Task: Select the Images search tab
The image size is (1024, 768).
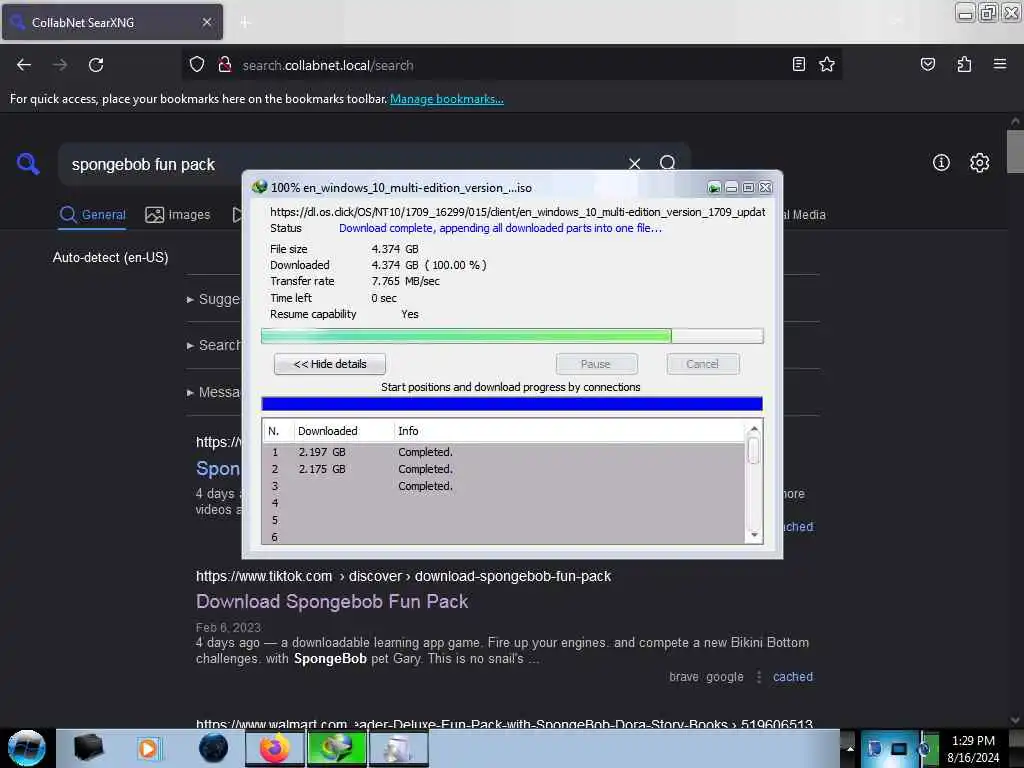Action: [x=178, y=214]
